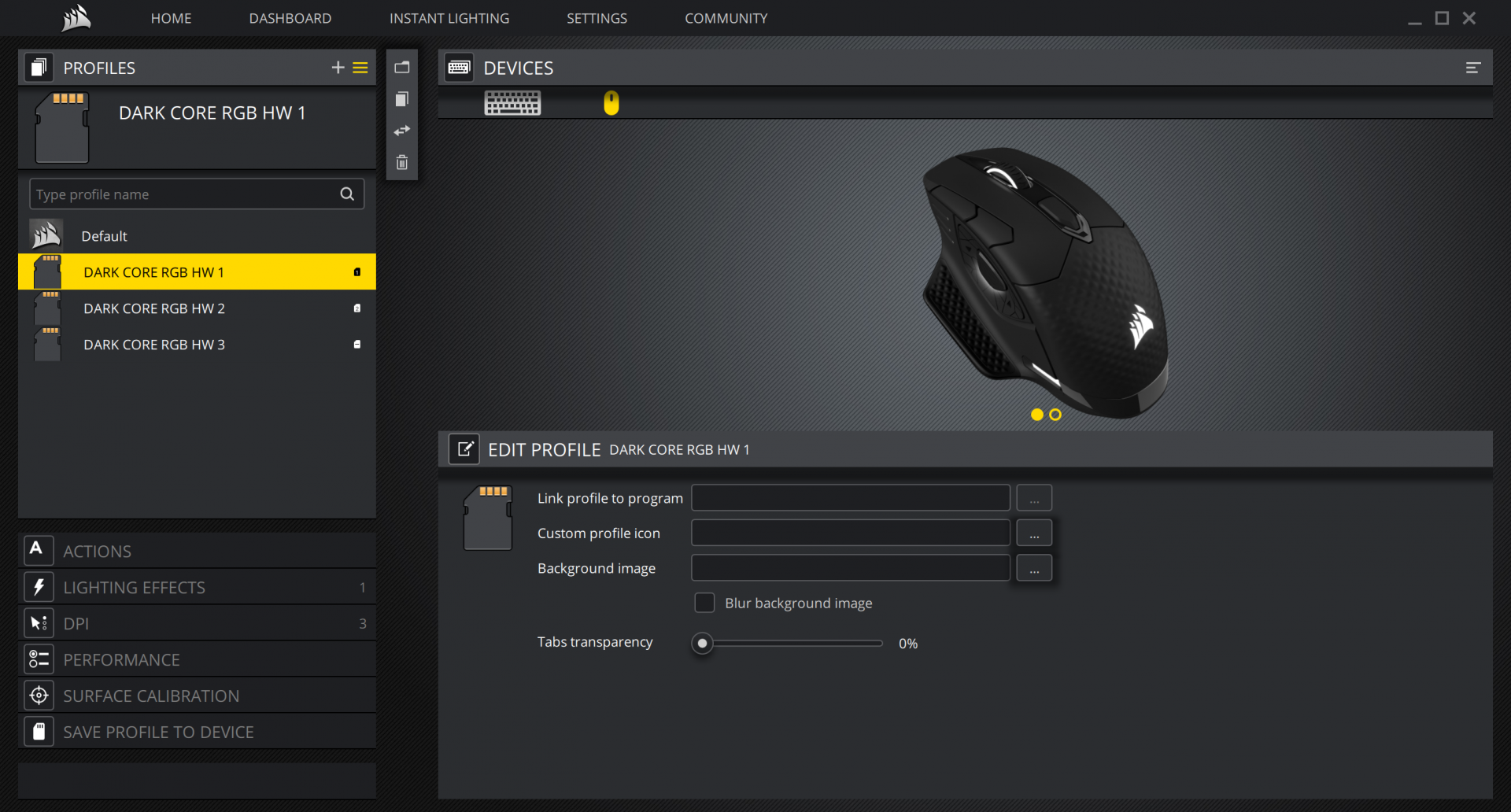Click the Custom profile icon field
This screenshot has height=812, width=1511.
851,533
